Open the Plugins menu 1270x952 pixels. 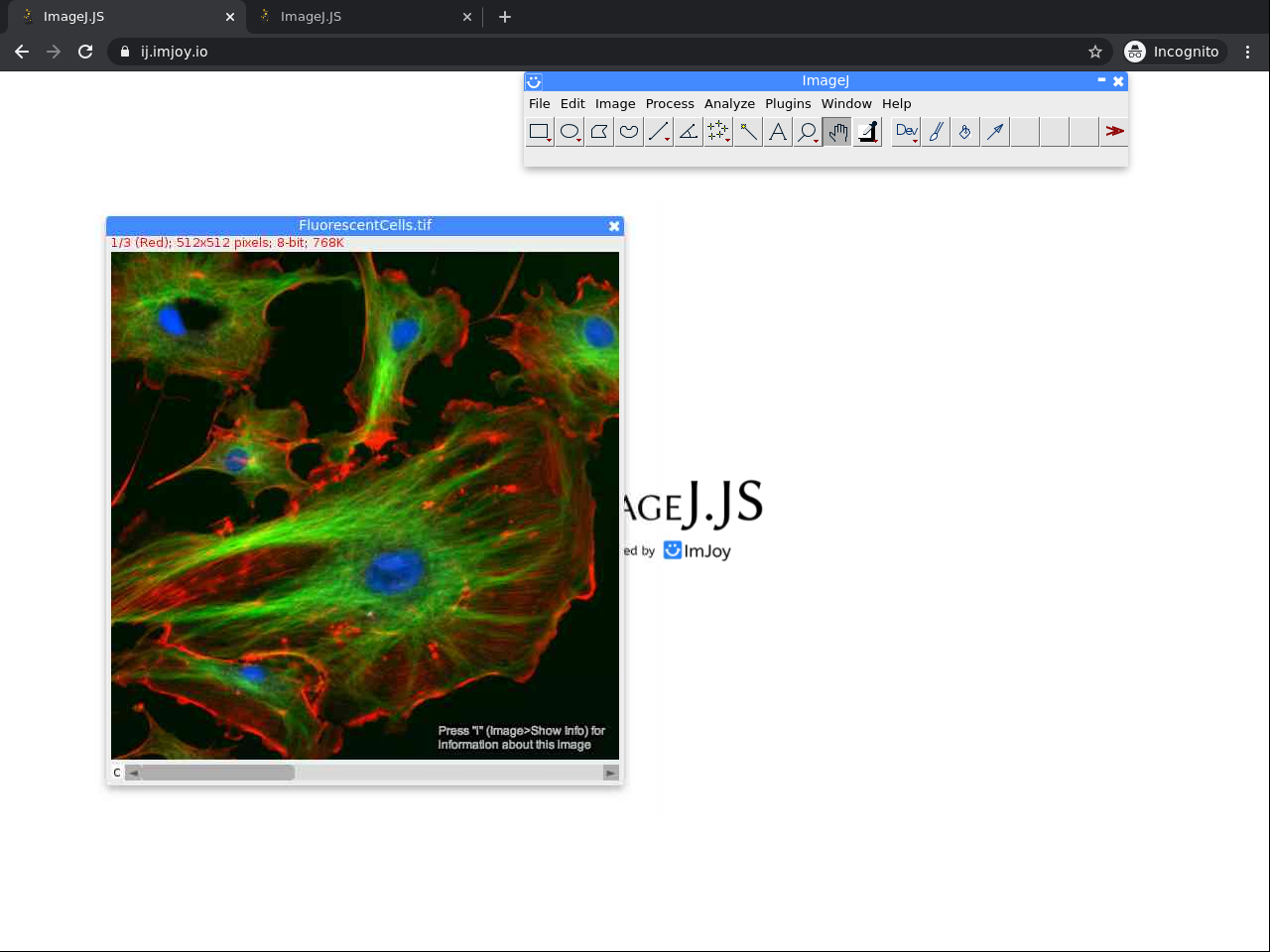pos(788,103)
